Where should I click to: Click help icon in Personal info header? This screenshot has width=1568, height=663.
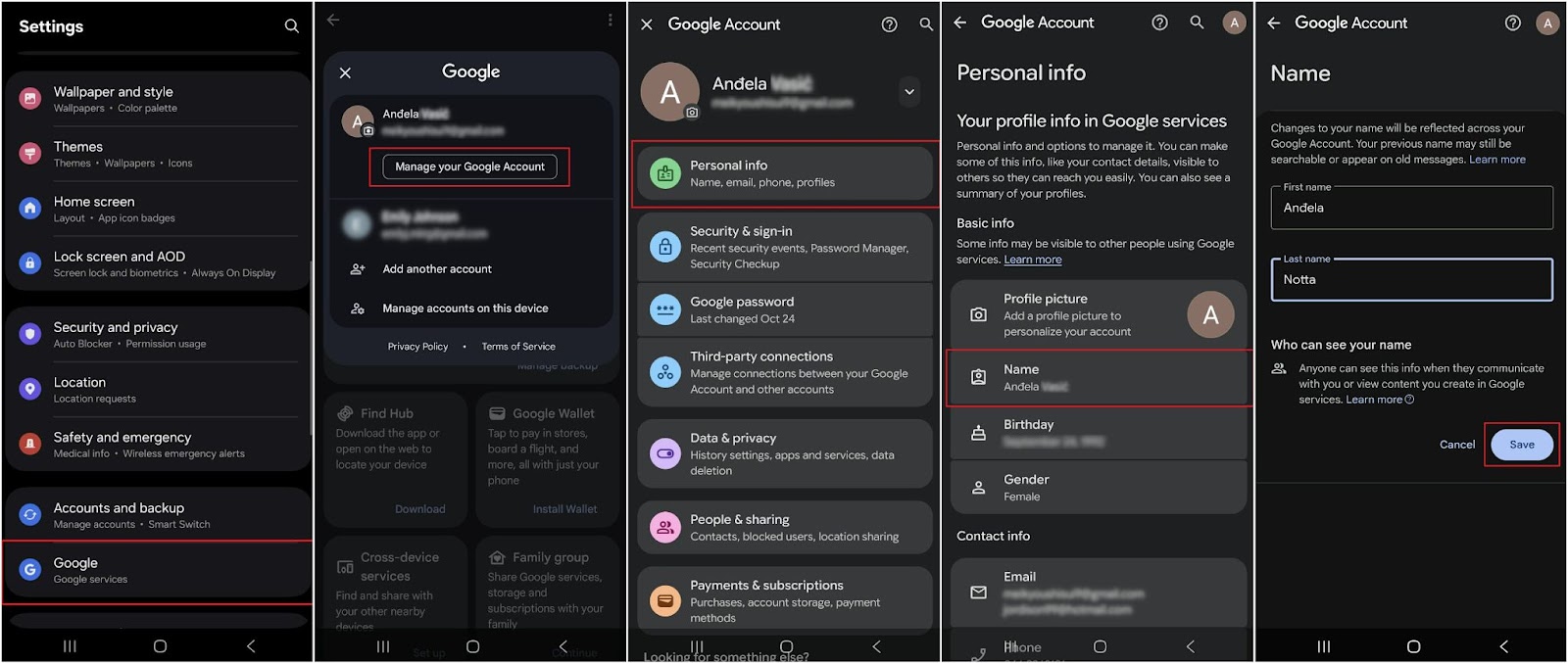pyautogui.click(x=1159, y=23)
